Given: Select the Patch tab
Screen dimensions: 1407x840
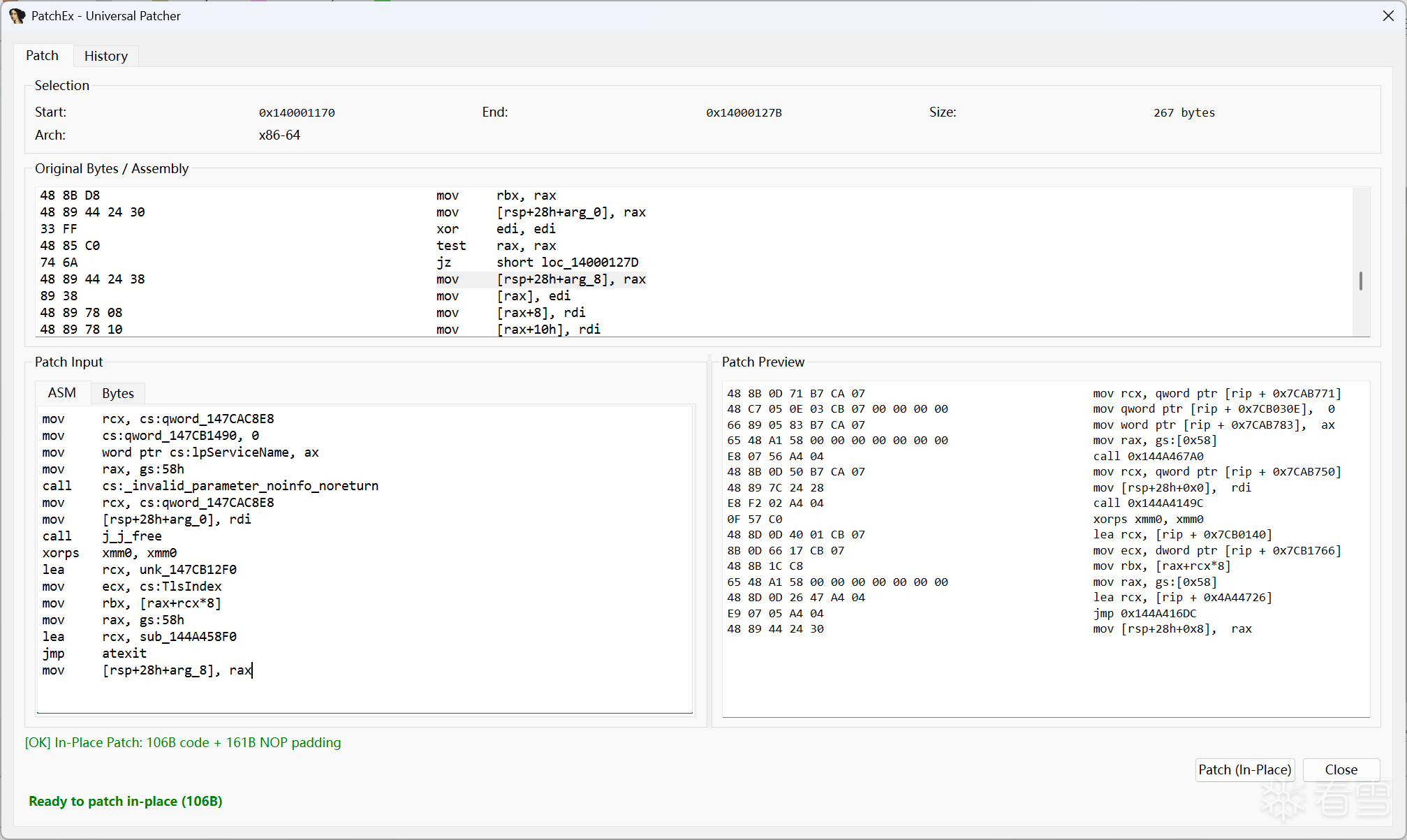Looking at the screenshot, I should [42, 55].
